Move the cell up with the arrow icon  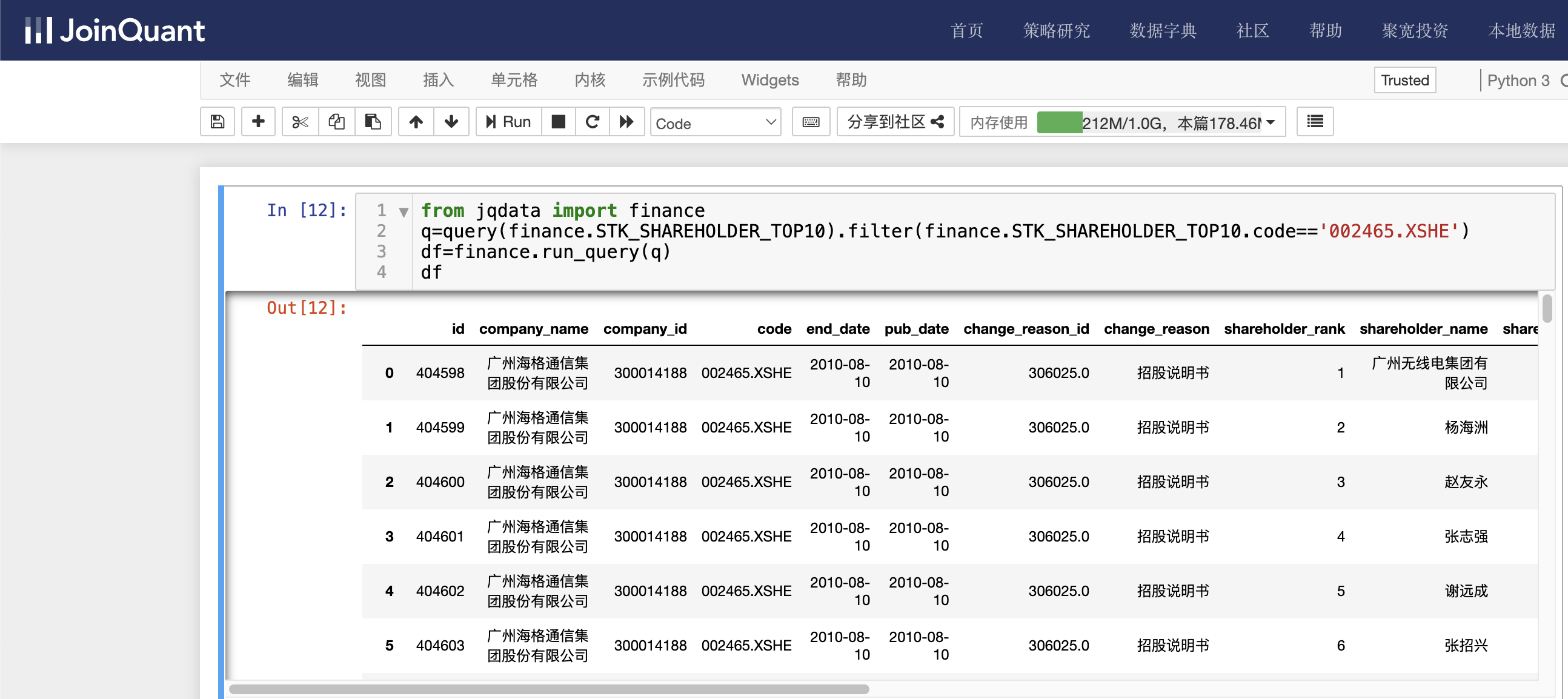pos(416,122)
